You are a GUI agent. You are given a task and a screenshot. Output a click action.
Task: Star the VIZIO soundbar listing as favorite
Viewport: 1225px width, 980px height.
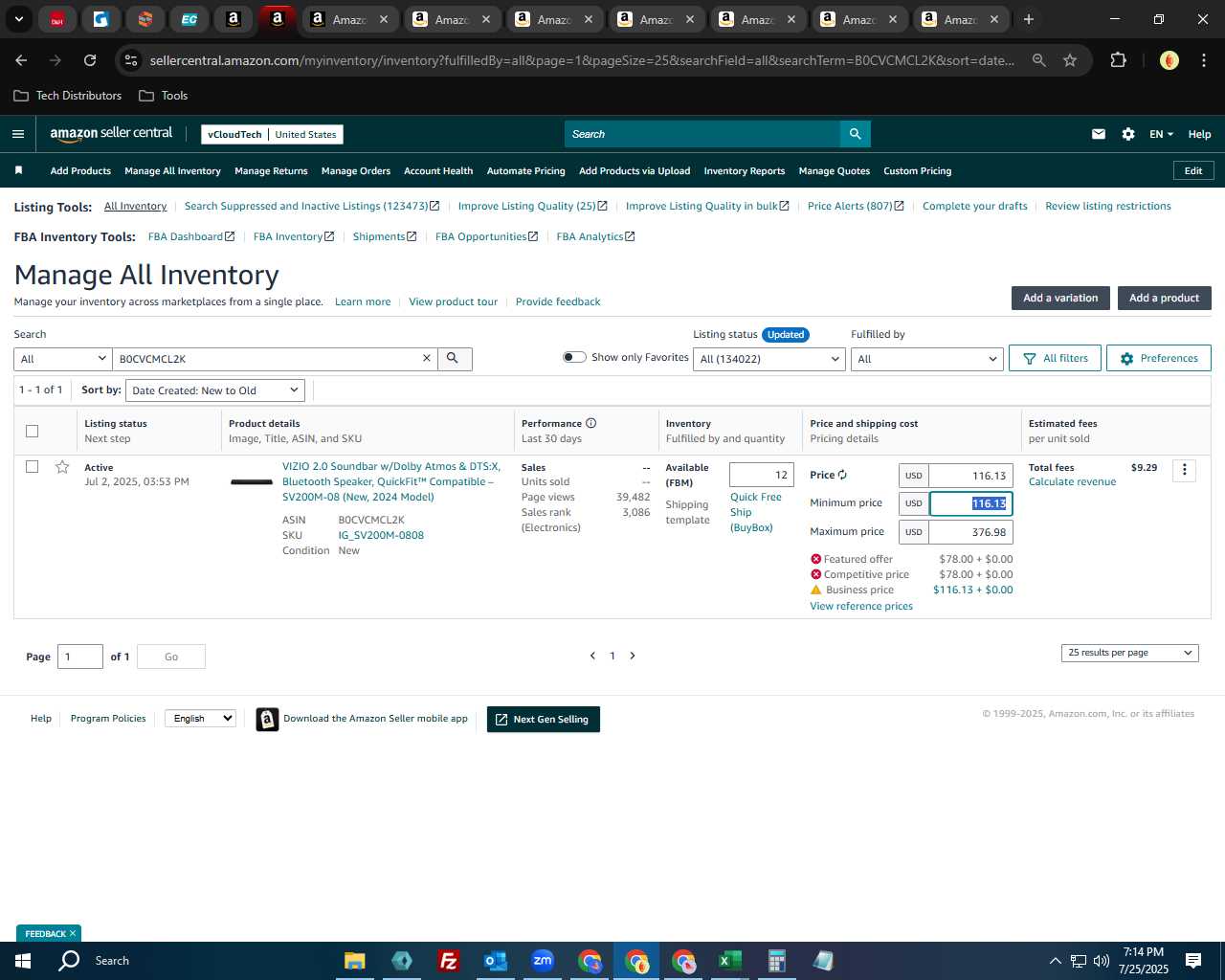point(62,467)
